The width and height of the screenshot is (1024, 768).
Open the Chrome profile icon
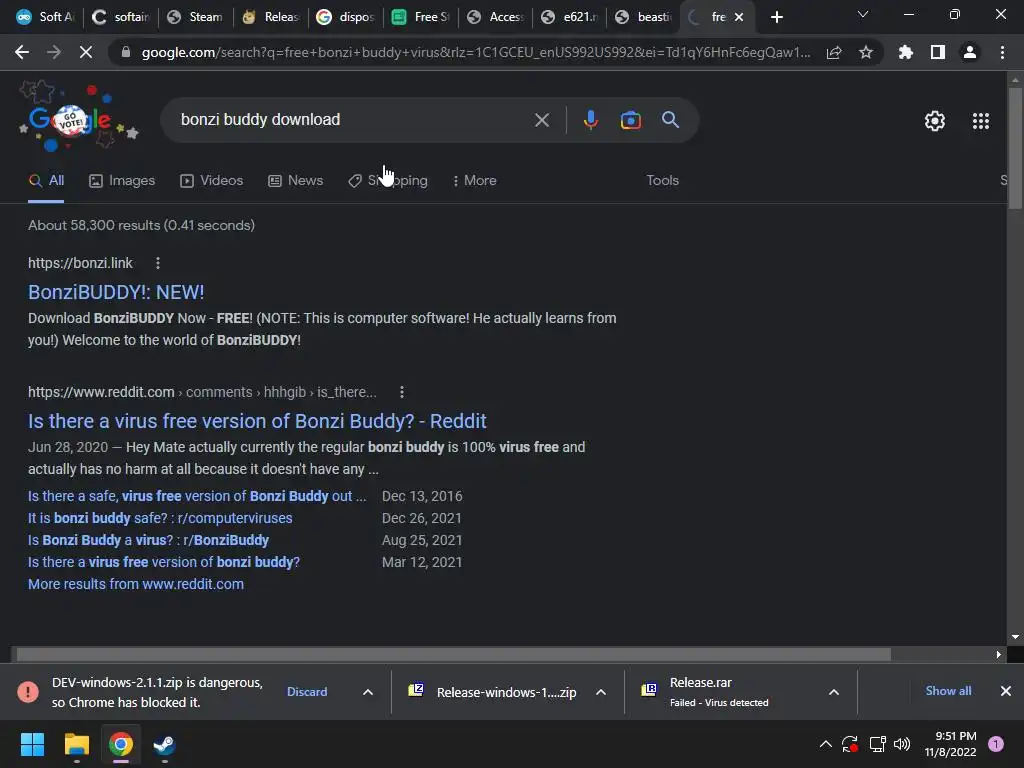(970, 52)
